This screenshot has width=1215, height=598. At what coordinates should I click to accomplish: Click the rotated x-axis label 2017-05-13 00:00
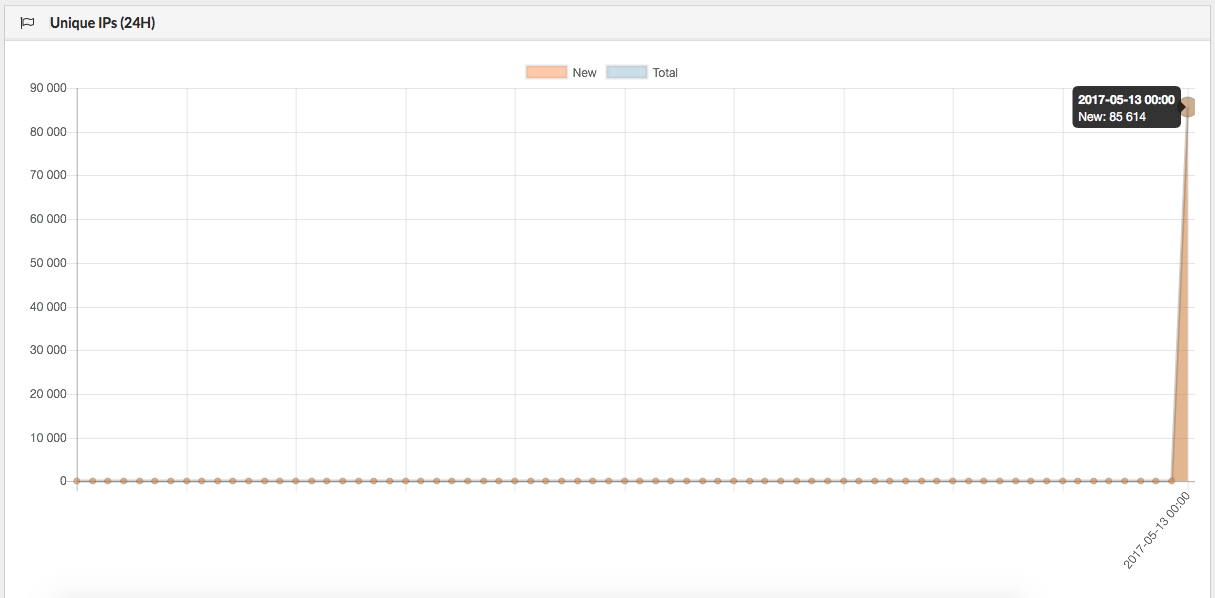pos(1156,530)
